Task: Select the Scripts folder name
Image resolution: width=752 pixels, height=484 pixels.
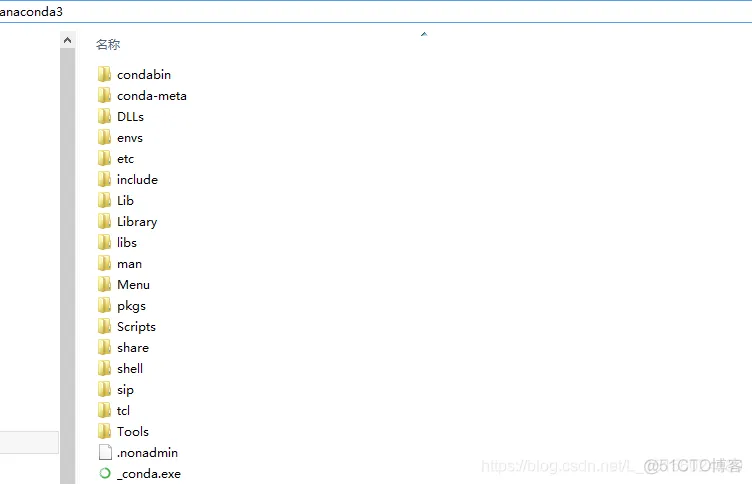Action: [x=136, y=327]
